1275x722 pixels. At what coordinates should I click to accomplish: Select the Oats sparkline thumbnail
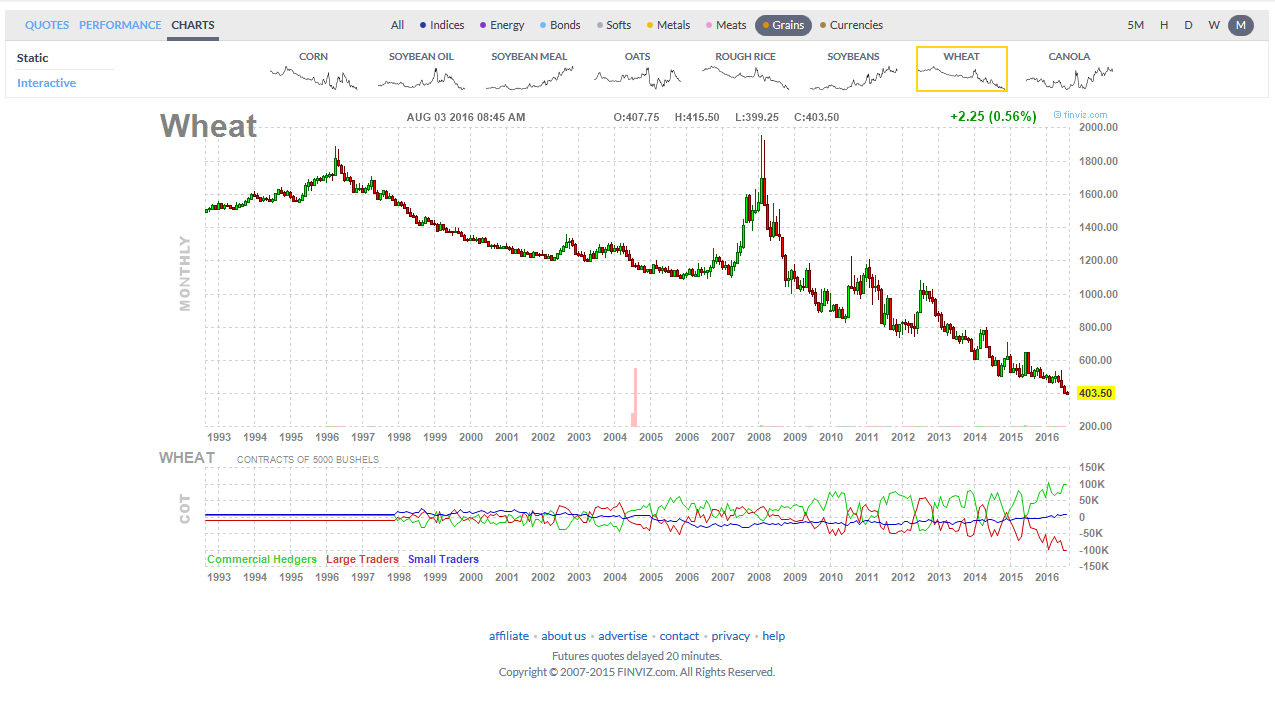click(637, 70)
